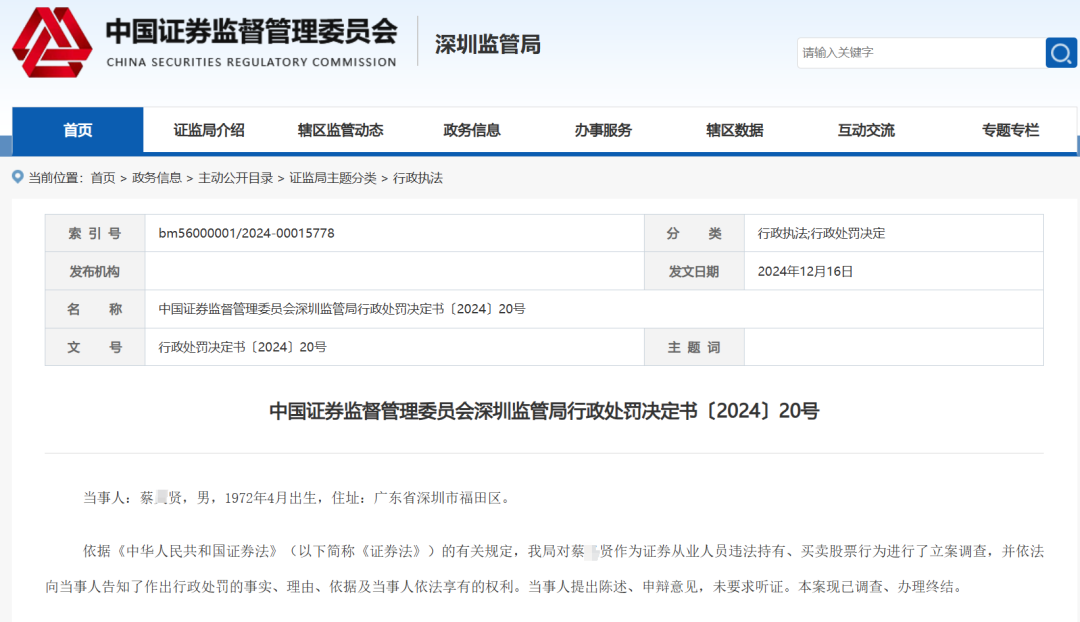Viewport: 1080px width, 622px height.
Task: Click the 中国证券监督管理委员会 site title
Action: 251,33
